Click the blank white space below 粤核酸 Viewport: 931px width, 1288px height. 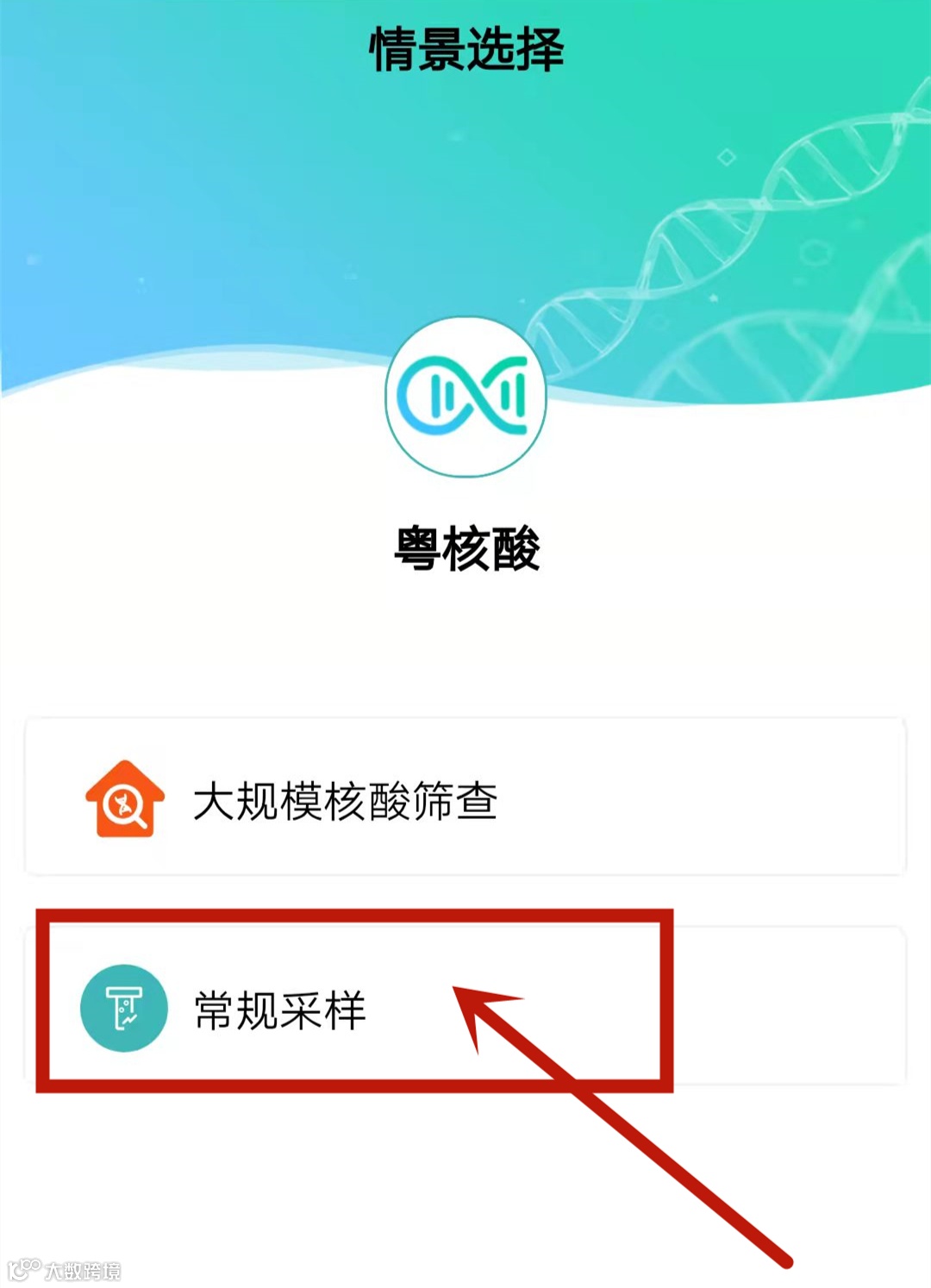[465, 647]
